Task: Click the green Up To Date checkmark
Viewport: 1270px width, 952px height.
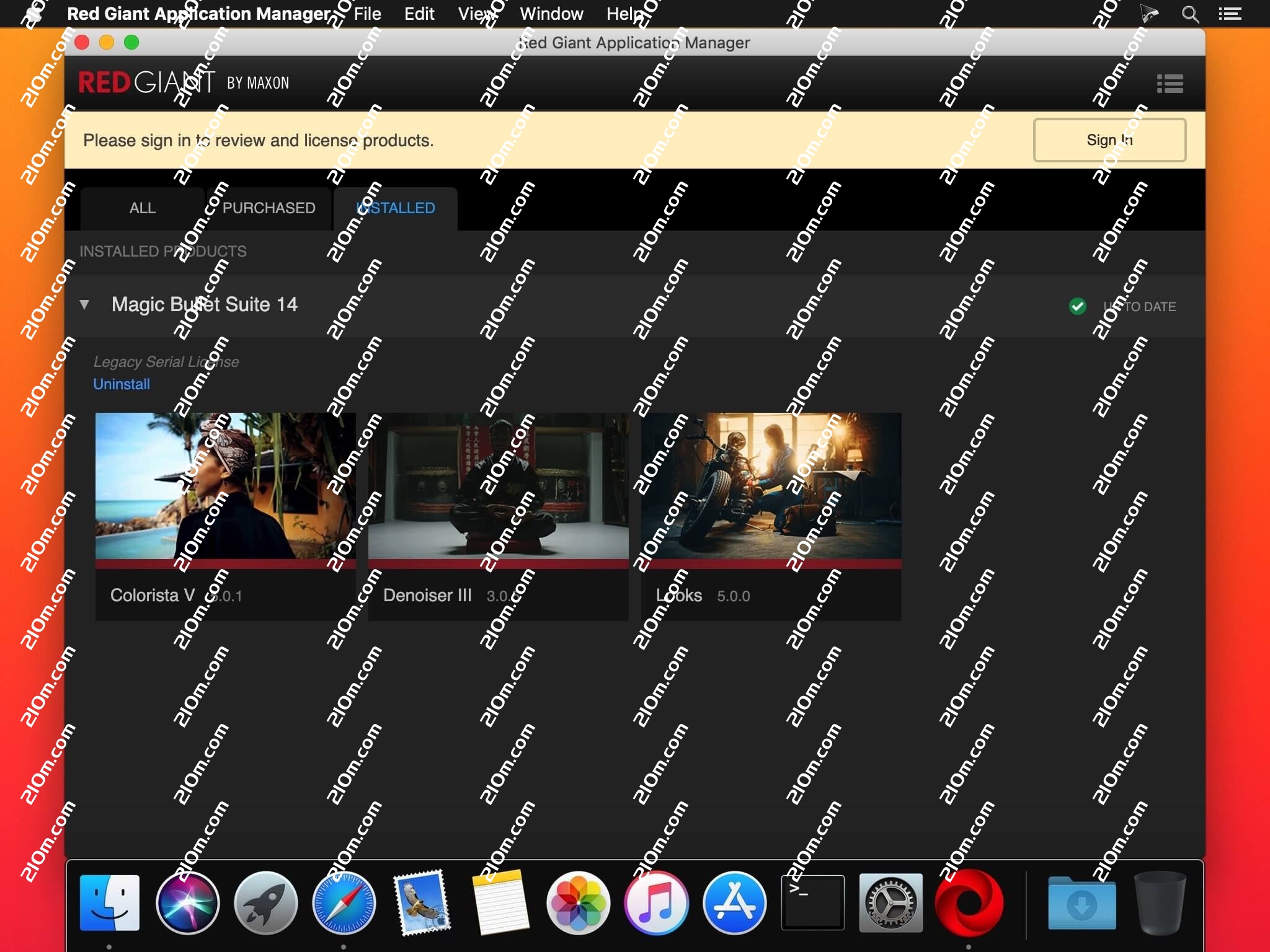Action: 1078,306
